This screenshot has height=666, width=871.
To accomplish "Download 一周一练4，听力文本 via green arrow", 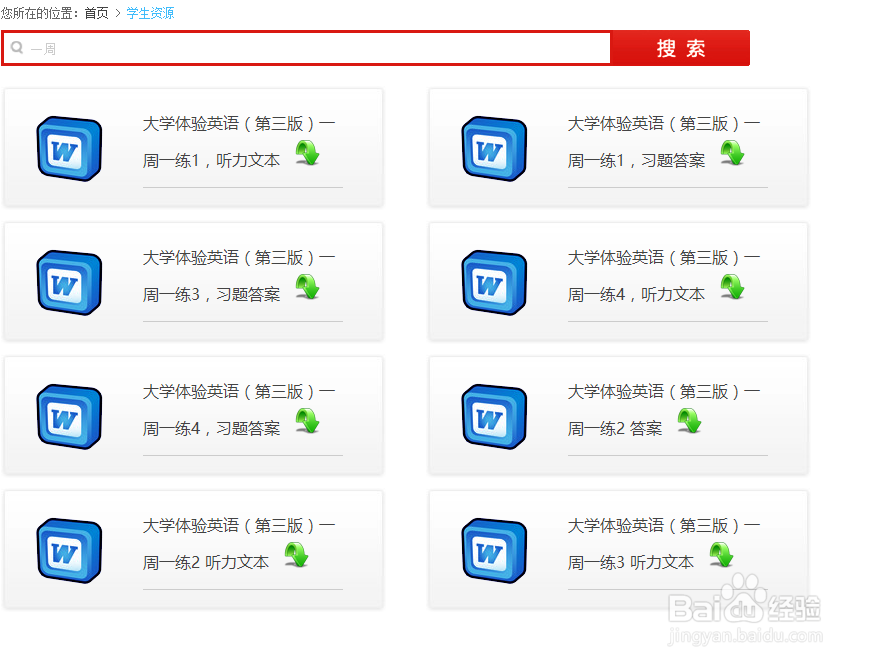I will click(x=733, y=287).
